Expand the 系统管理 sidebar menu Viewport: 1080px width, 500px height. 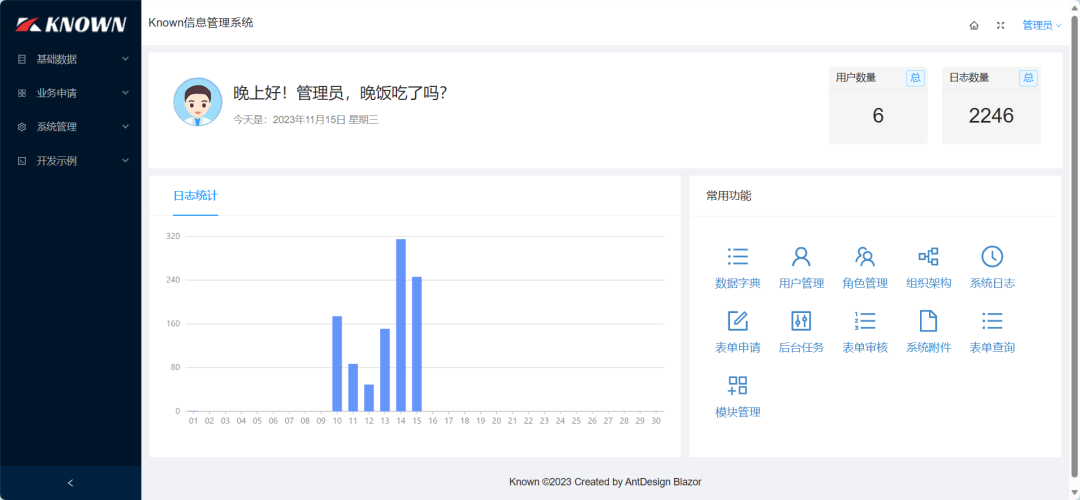coord(70,127)
